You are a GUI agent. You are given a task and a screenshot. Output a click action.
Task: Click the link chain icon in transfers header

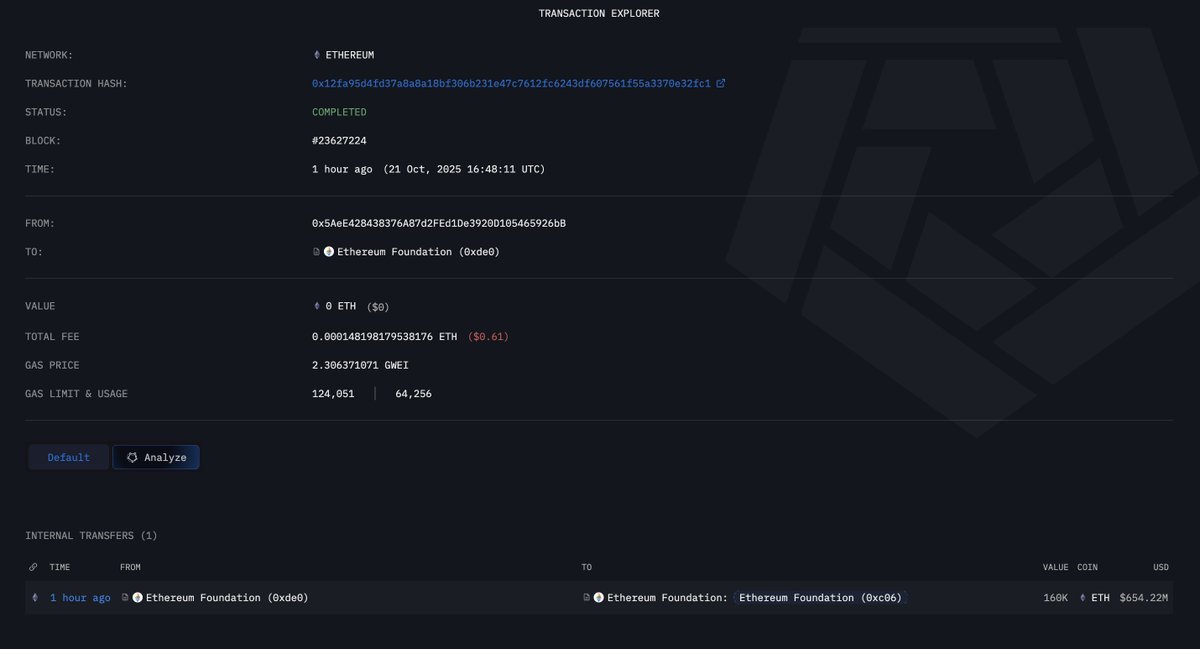pyautogui.click(x=34, y=567)
